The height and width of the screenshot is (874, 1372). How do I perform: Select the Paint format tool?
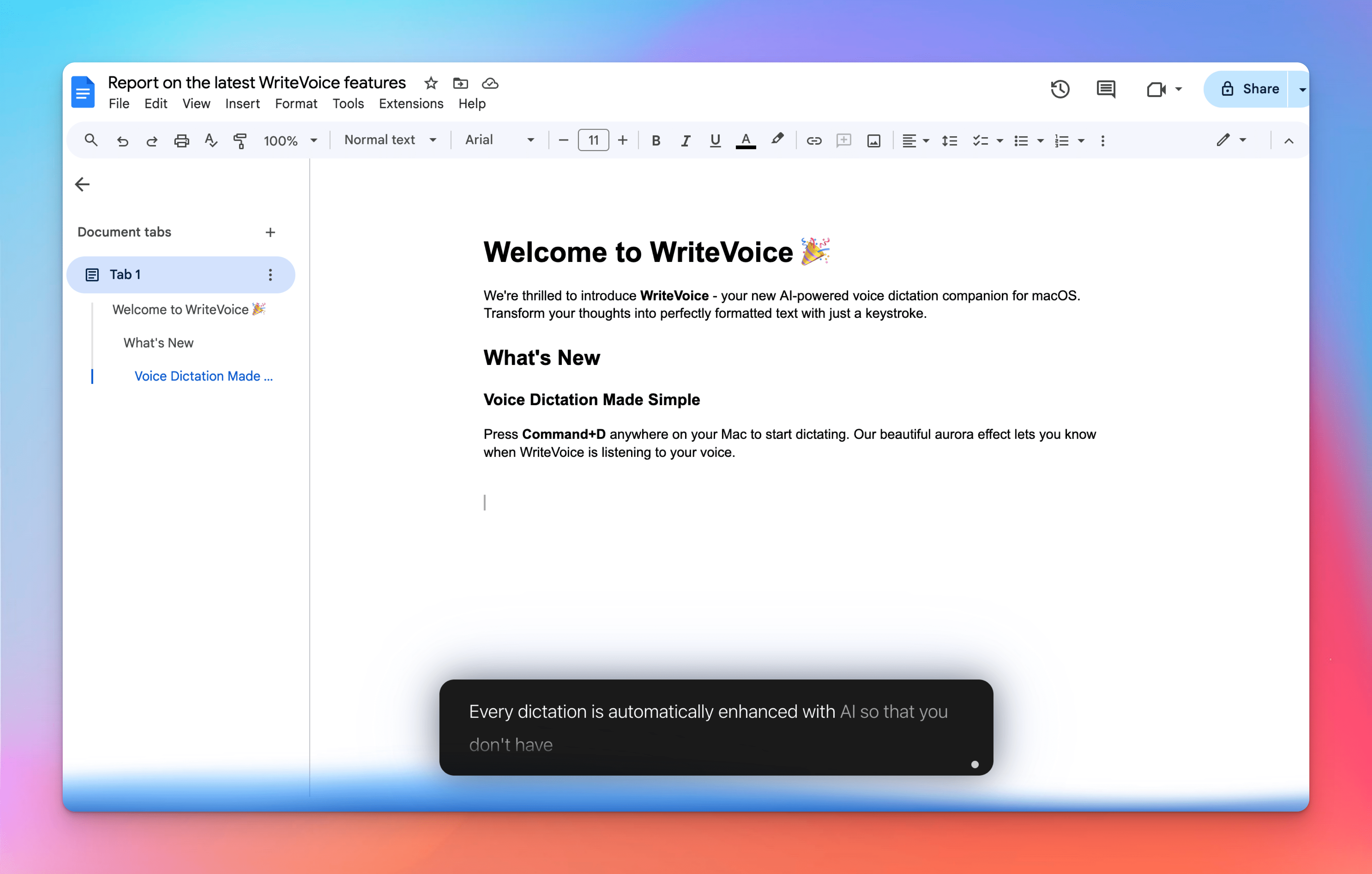tap(239, 140)
